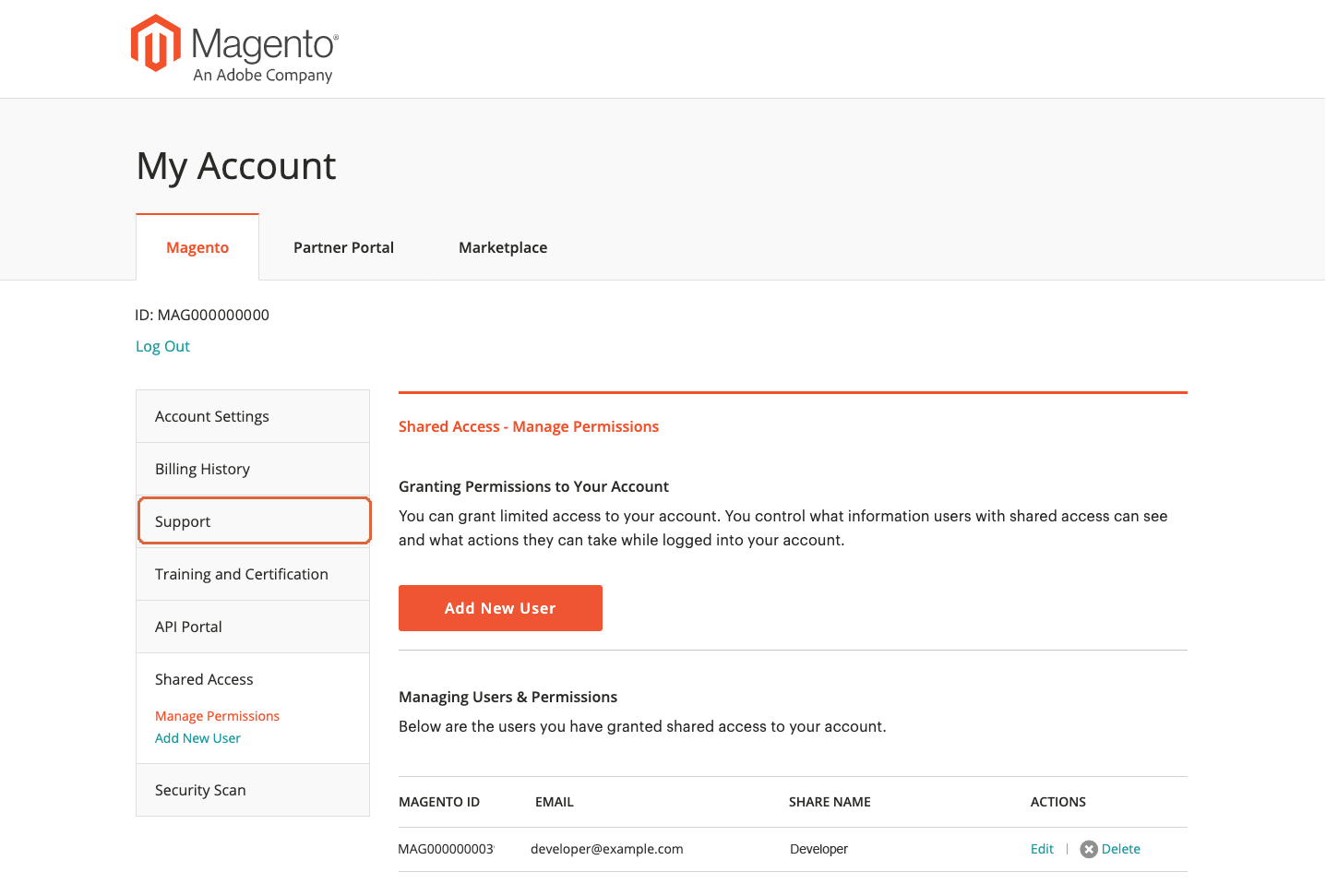Click the Delete link for developer@example.com
This screenshot has width=1326, height=896.
click(x=1120, y=849)
